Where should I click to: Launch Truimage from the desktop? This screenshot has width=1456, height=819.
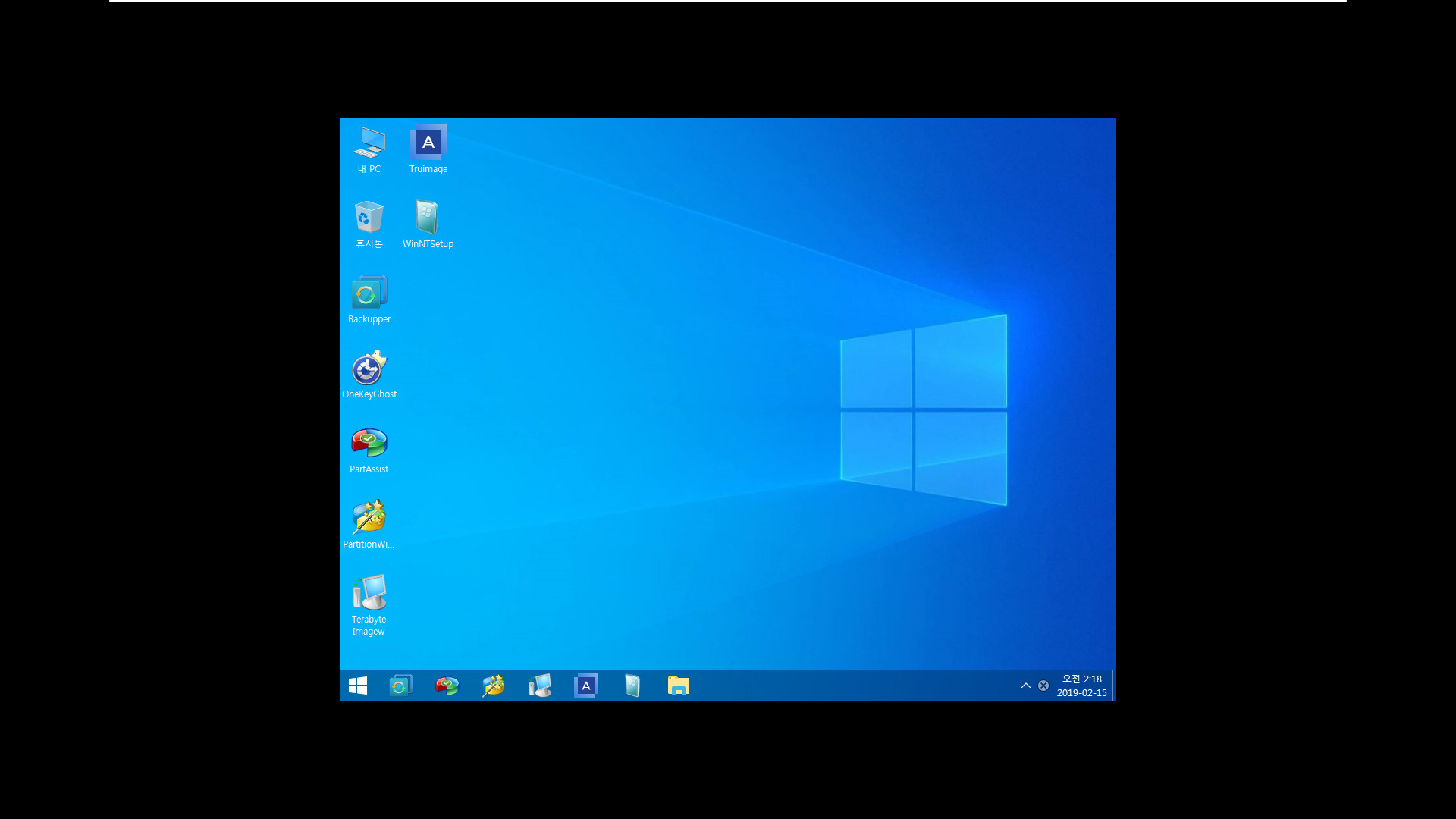click(x=428, y=150)
